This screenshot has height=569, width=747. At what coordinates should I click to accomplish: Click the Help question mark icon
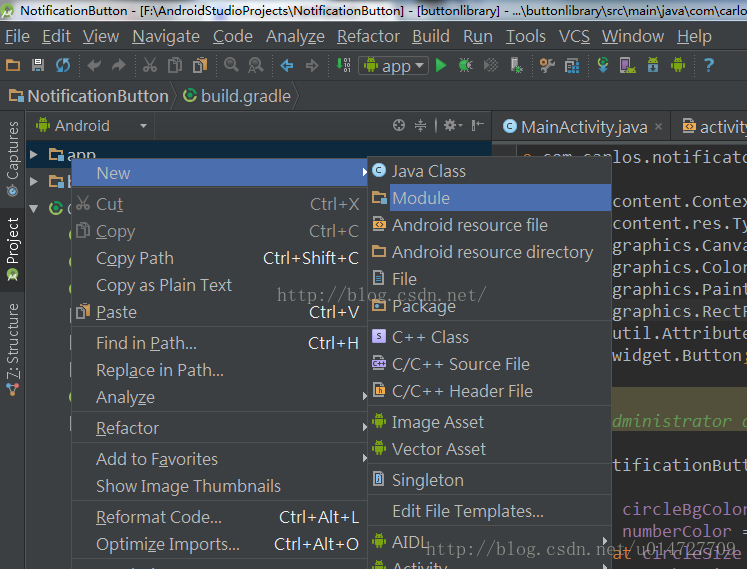[x=709, y=65]
